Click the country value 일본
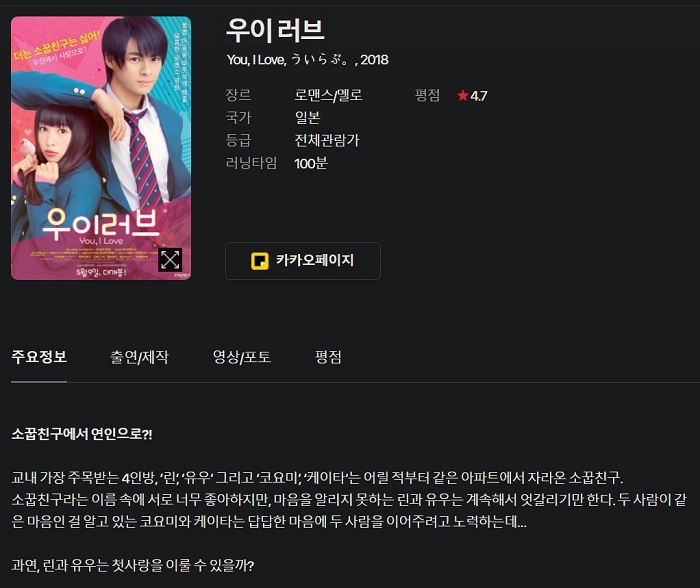This screenshot has width=700, height=588. point(307,118)
